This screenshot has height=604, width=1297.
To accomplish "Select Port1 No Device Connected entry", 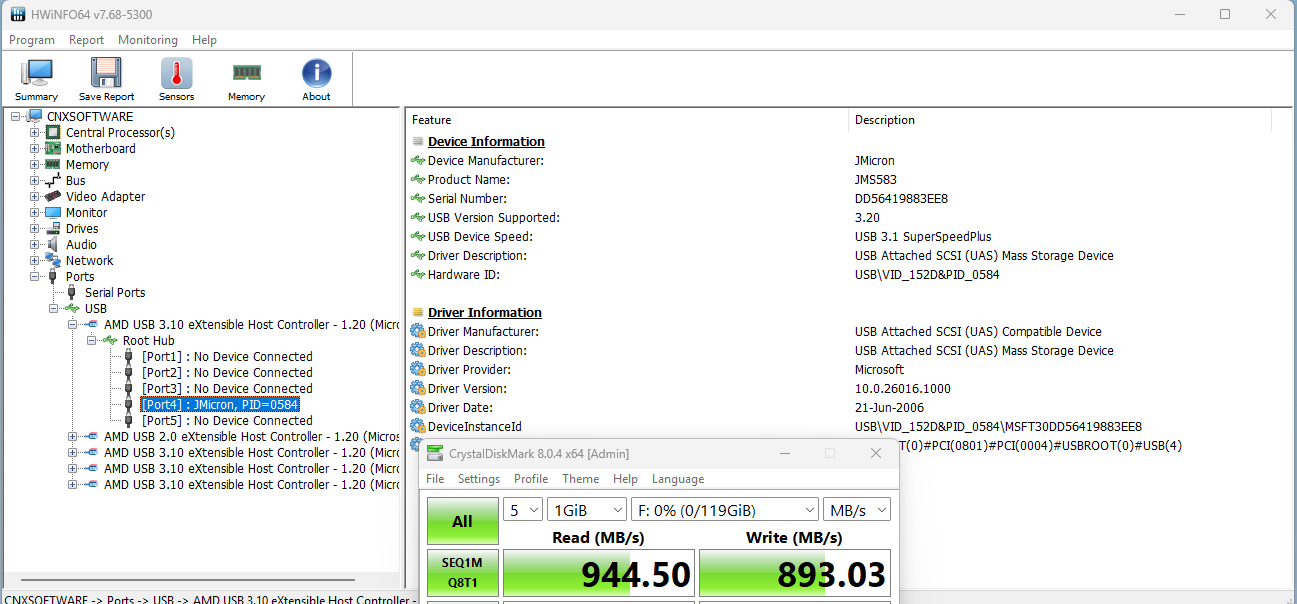I will pos(227,357).
